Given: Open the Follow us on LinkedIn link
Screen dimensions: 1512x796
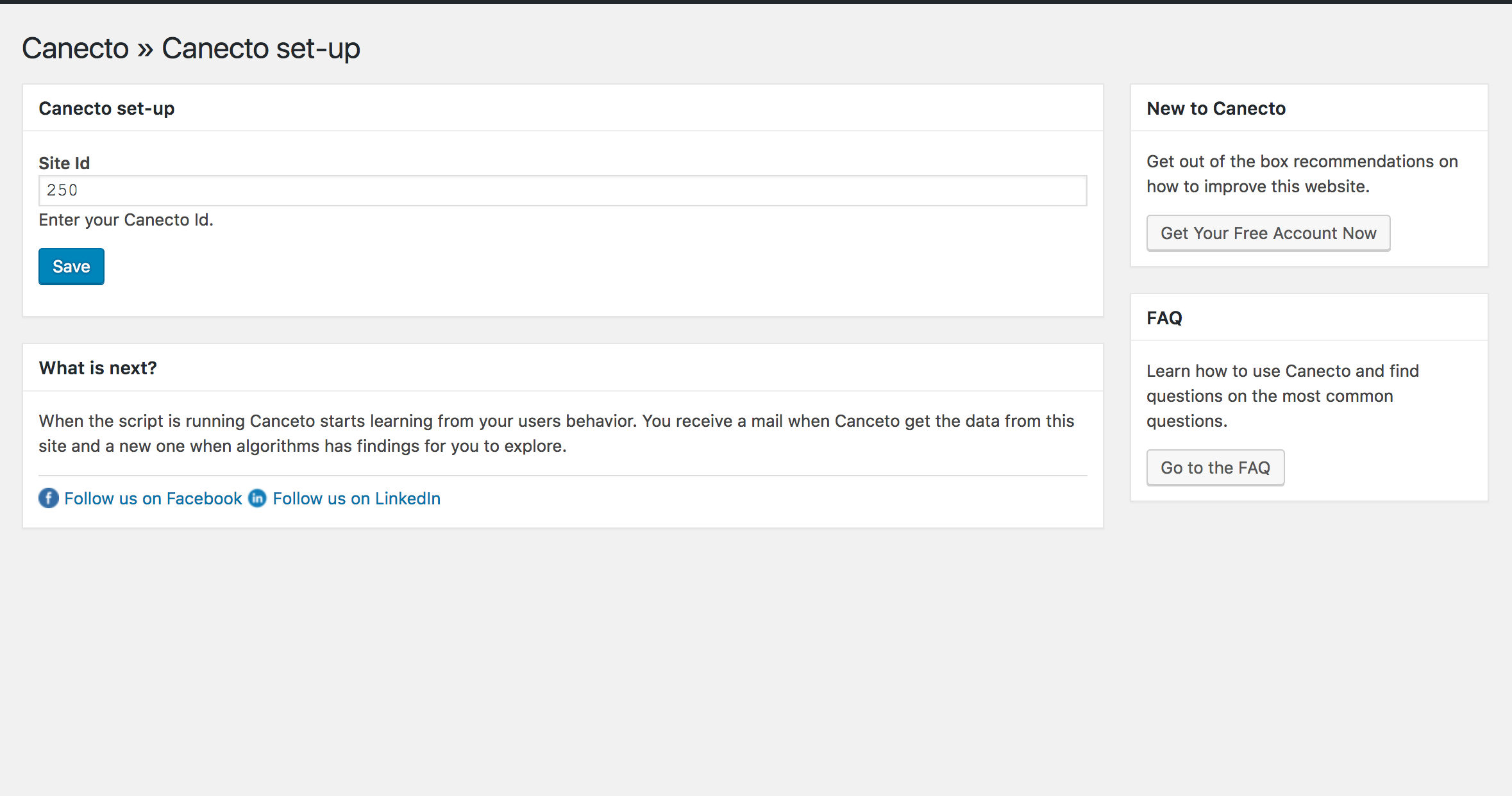Looking at the screenshot, I should click(357, 499).
